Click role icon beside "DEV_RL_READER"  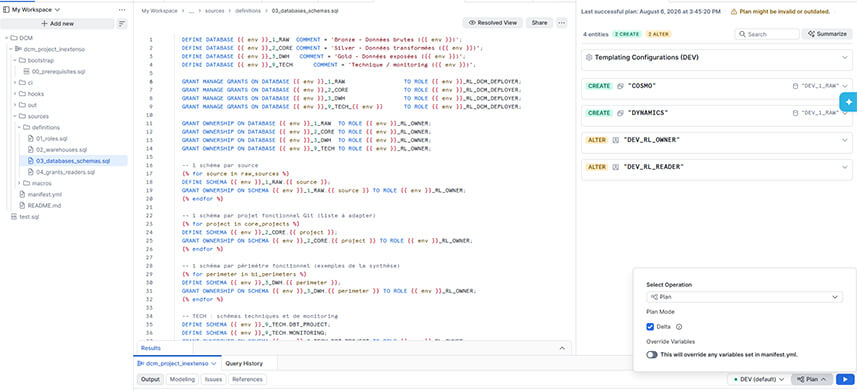click(x=616, y=167)
